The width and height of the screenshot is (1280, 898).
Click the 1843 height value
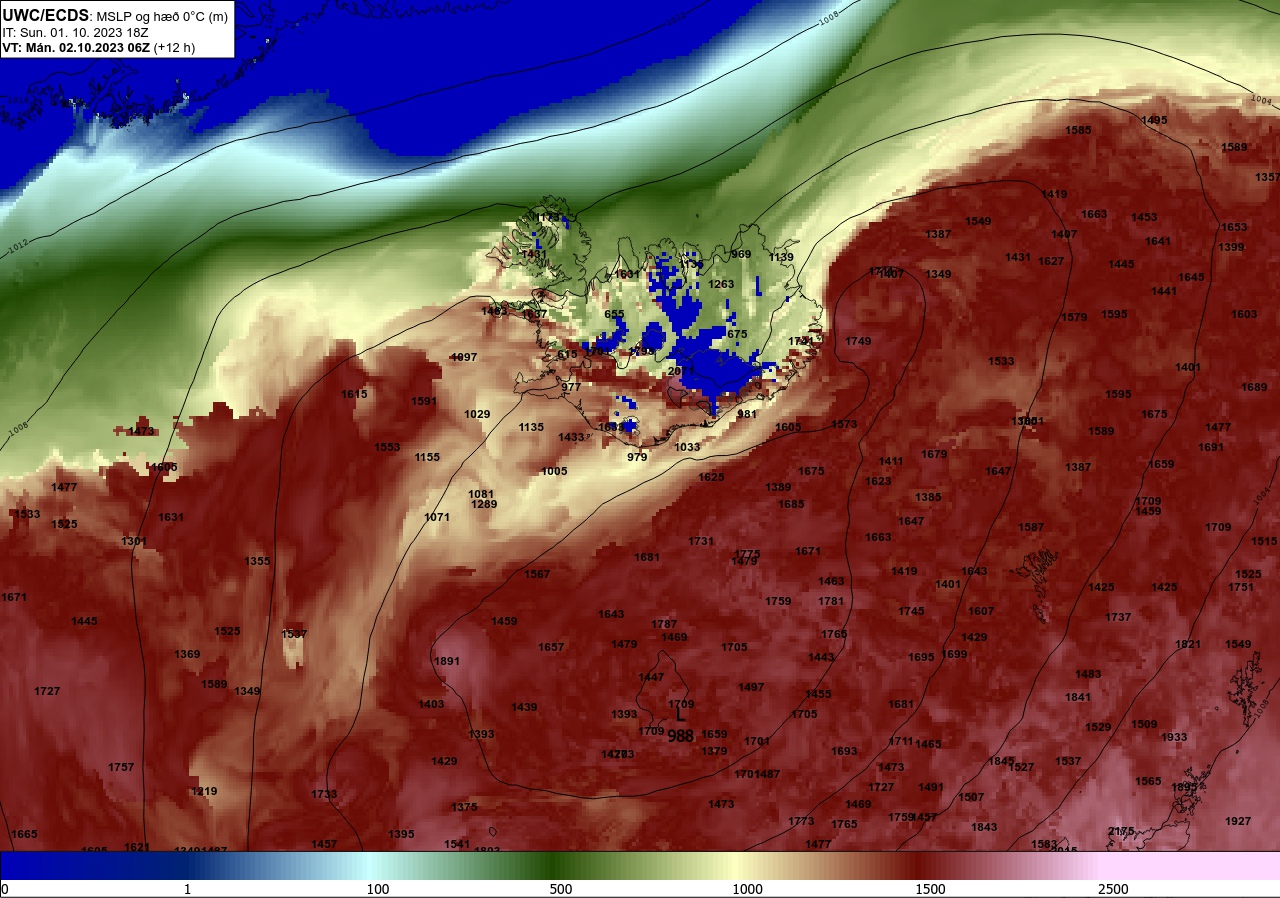pyautogui.click(x=984, y=827)
